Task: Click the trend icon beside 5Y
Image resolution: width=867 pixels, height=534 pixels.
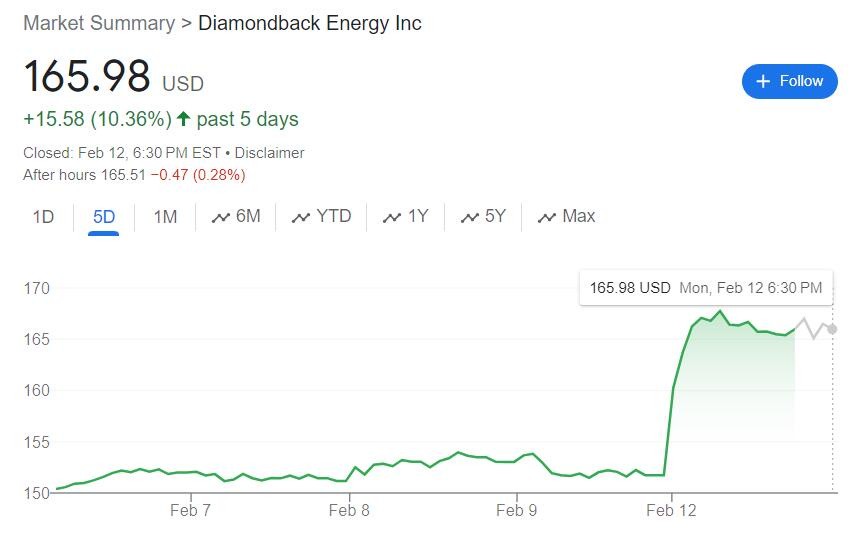Action: point(469,217)
